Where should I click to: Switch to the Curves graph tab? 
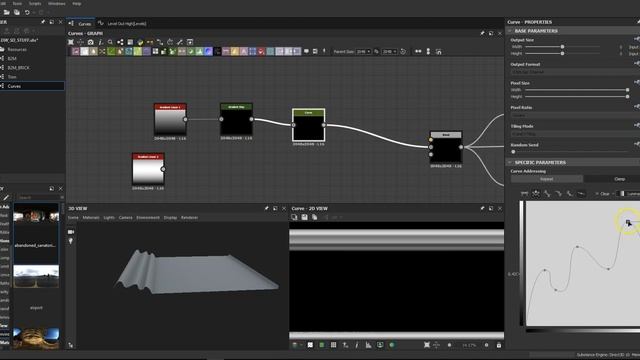coord(81,24)
